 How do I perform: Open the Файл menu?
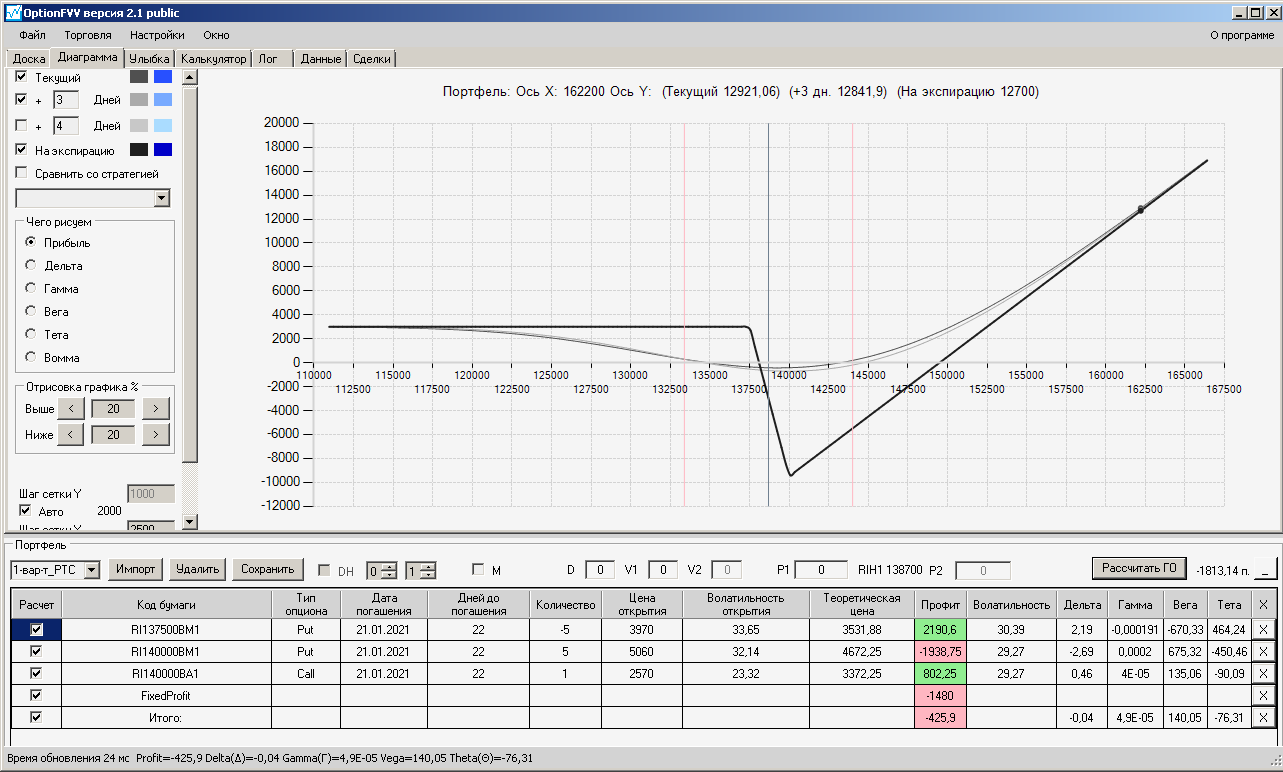33,35
